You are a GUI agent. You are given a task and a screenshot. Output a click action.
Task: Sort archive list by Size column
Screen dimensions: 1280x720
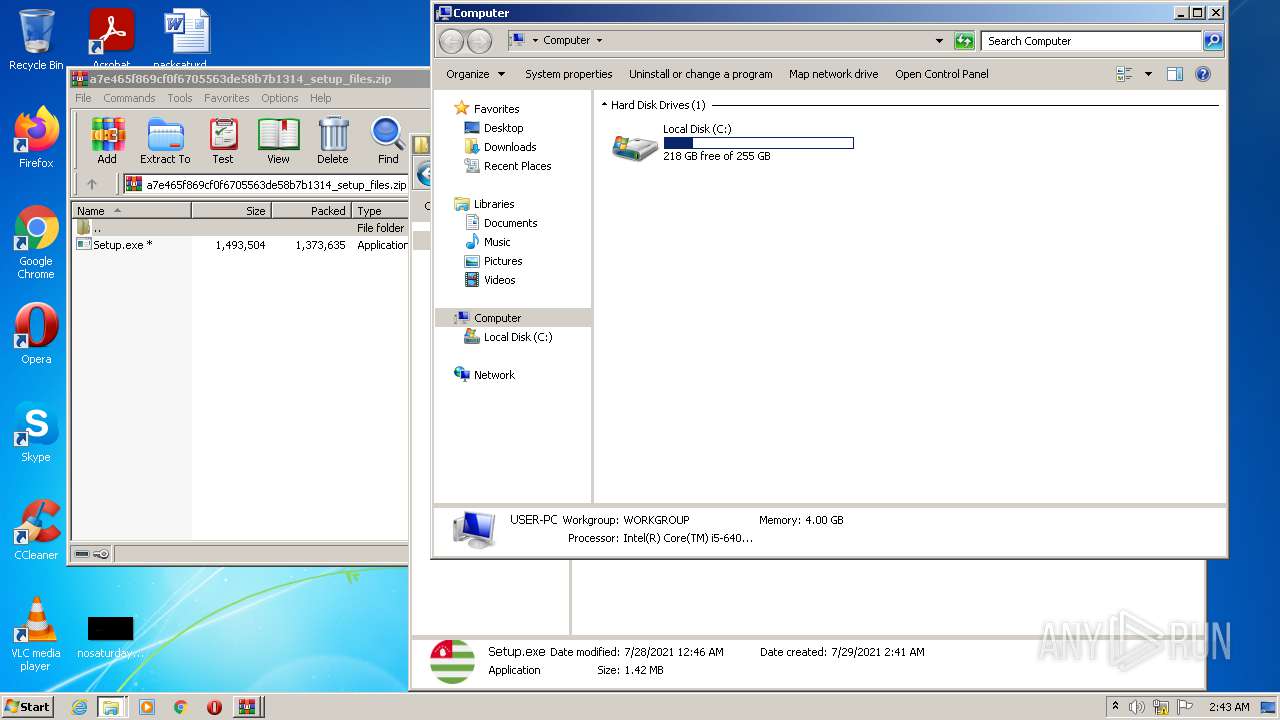(231, 211)
